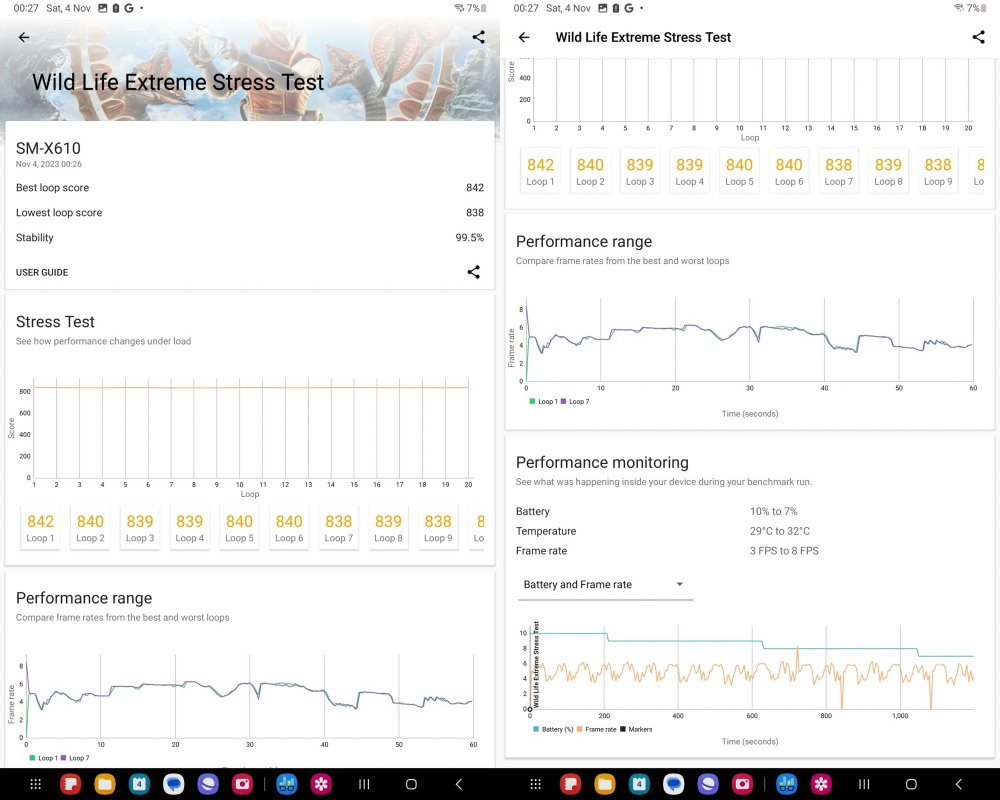This screenshot has height=800, width=1000.
Task: Click the Markers legend entry
Action: tap(636, 729)
